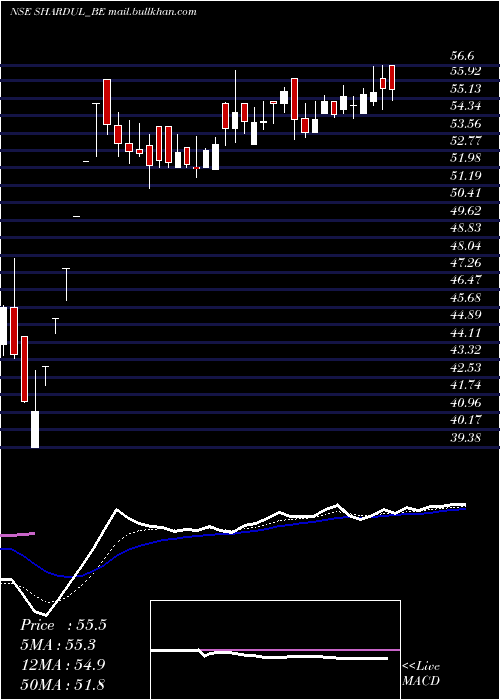Select the 55.13 price axis label

click(466, 88)
